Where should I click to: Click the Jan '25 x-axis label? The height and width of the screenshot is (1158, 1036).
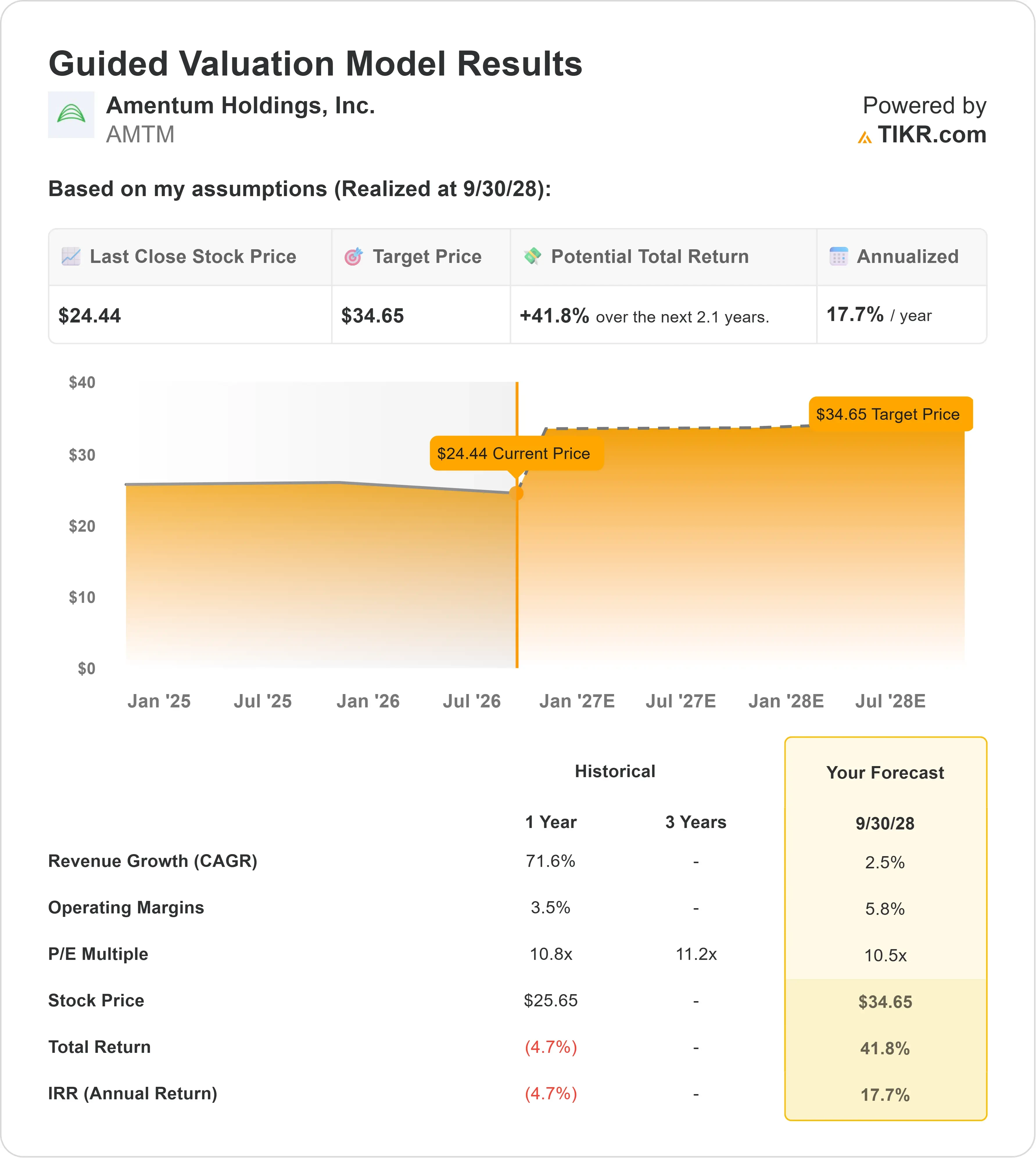pyautogui.click(x=159, y=701)
